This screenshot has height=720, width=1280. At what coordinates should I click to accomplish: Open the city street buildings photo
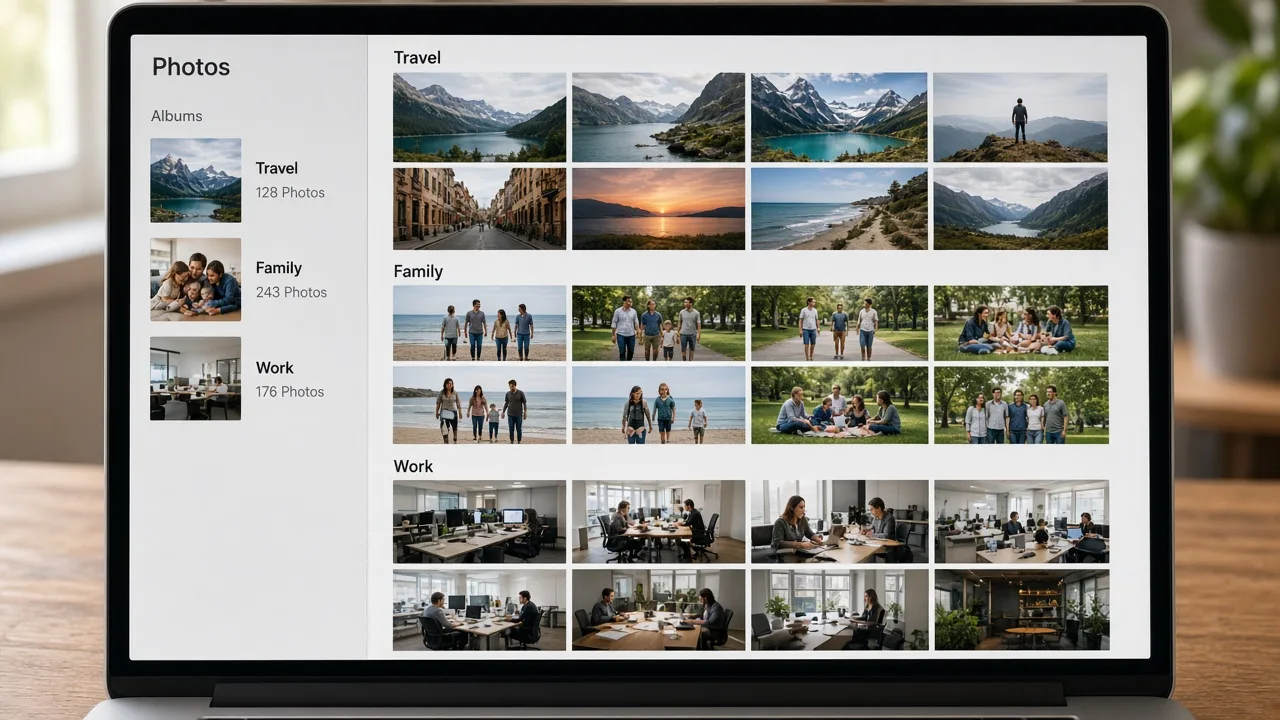click(x=479, y=208)
